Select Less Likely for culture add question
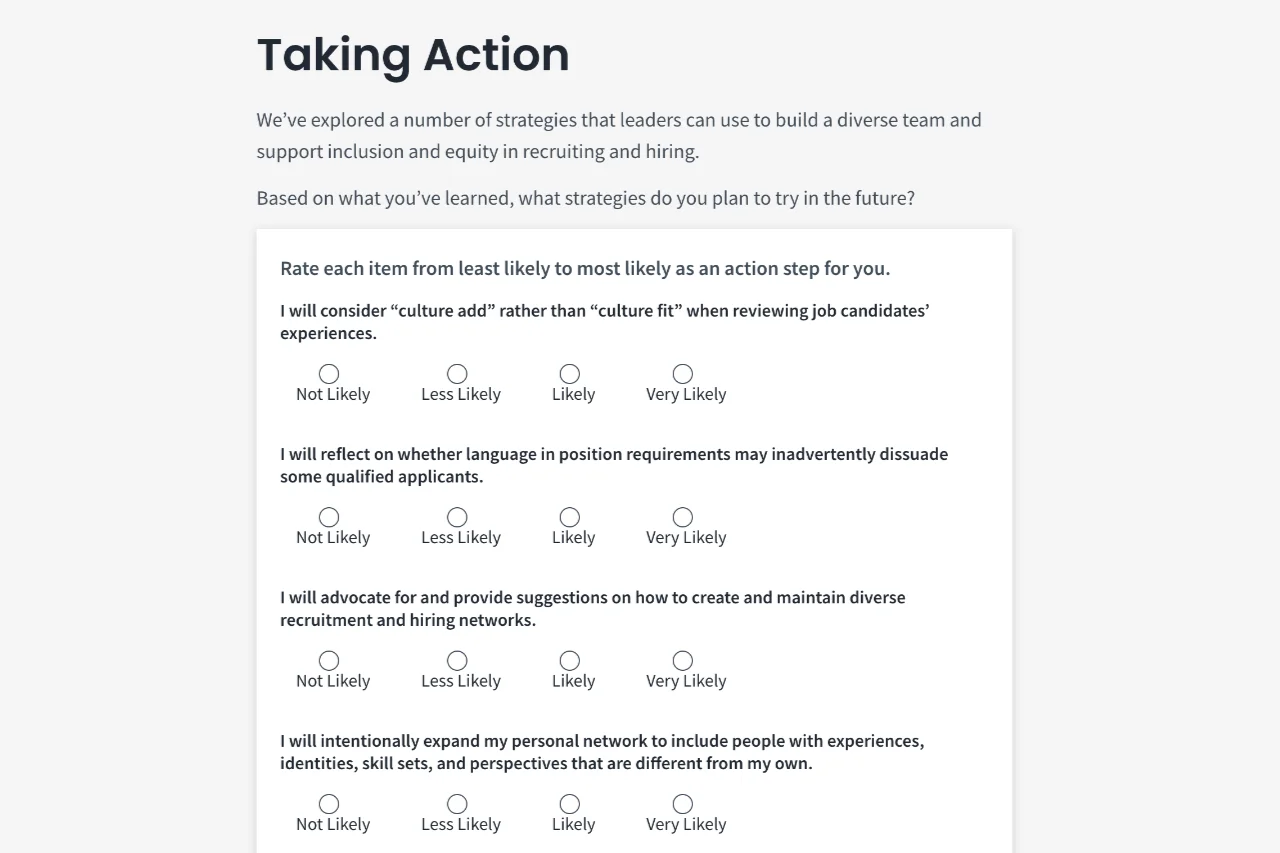 [457, 374]
